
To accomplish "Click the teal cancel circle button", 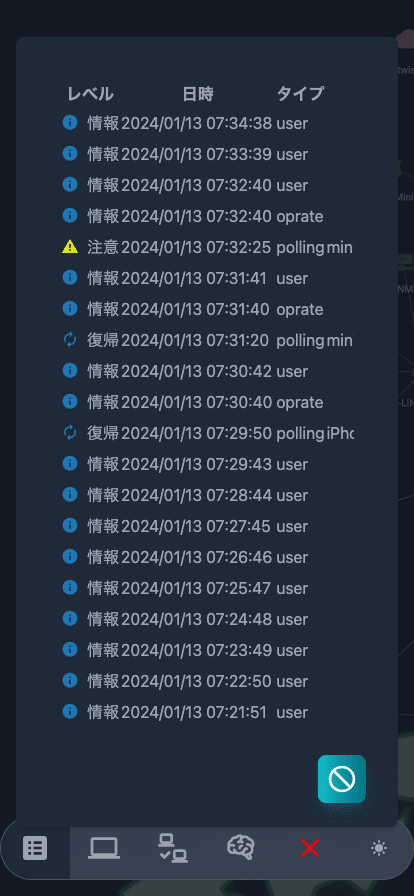I will (342, 778).
